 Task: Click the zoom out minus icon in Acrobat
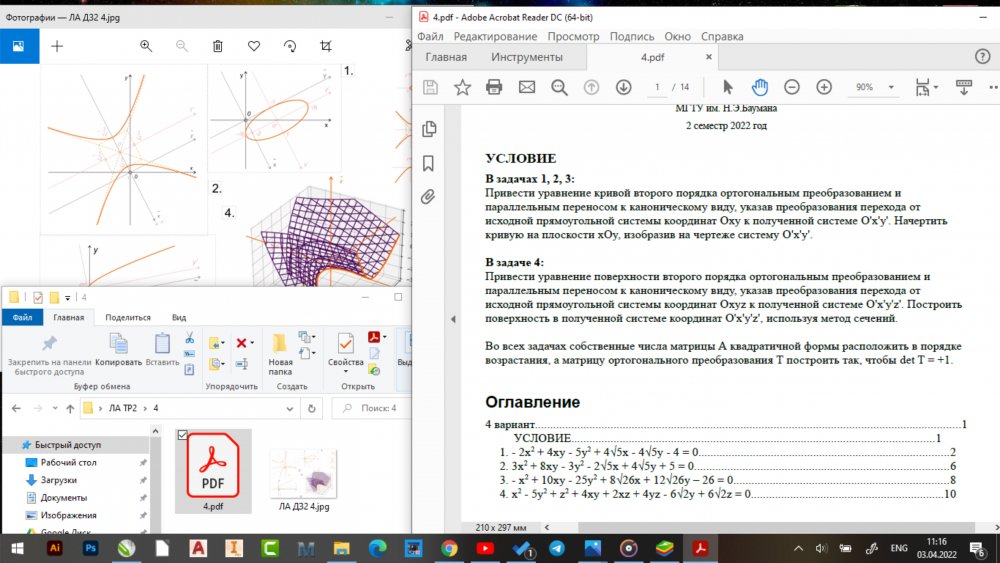(792, 87)
